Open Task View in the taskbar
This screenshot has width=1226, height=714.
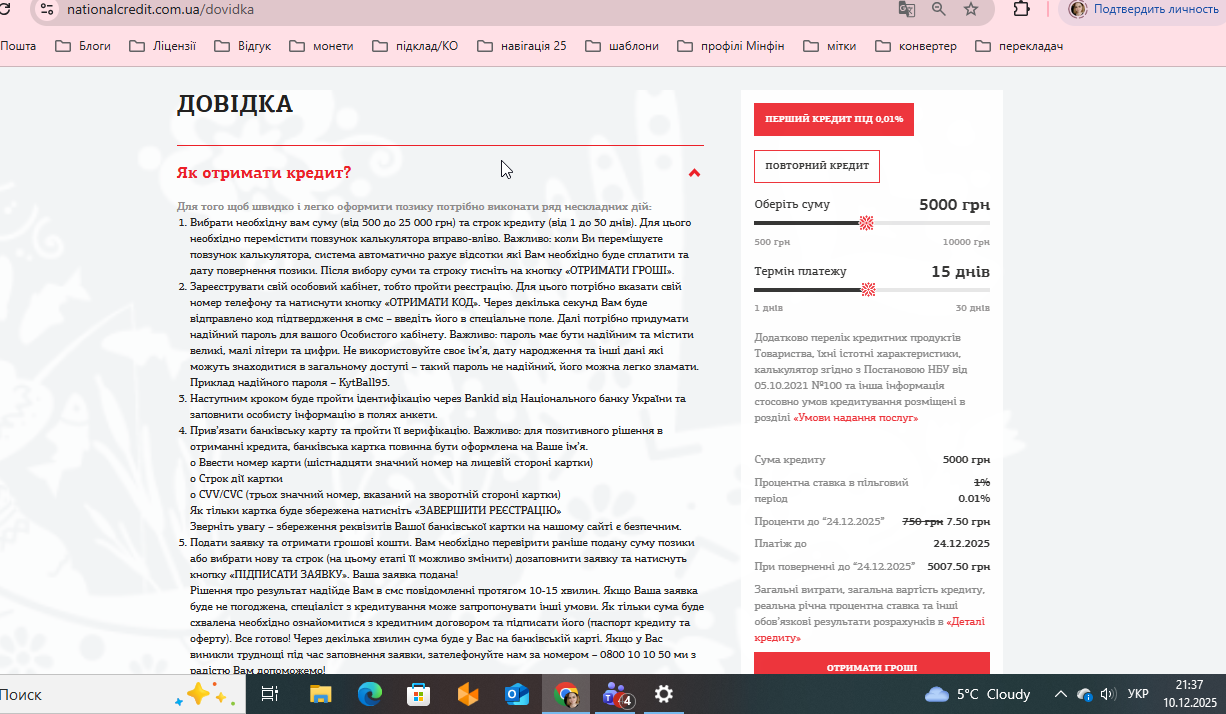click(x=269, y=693)
